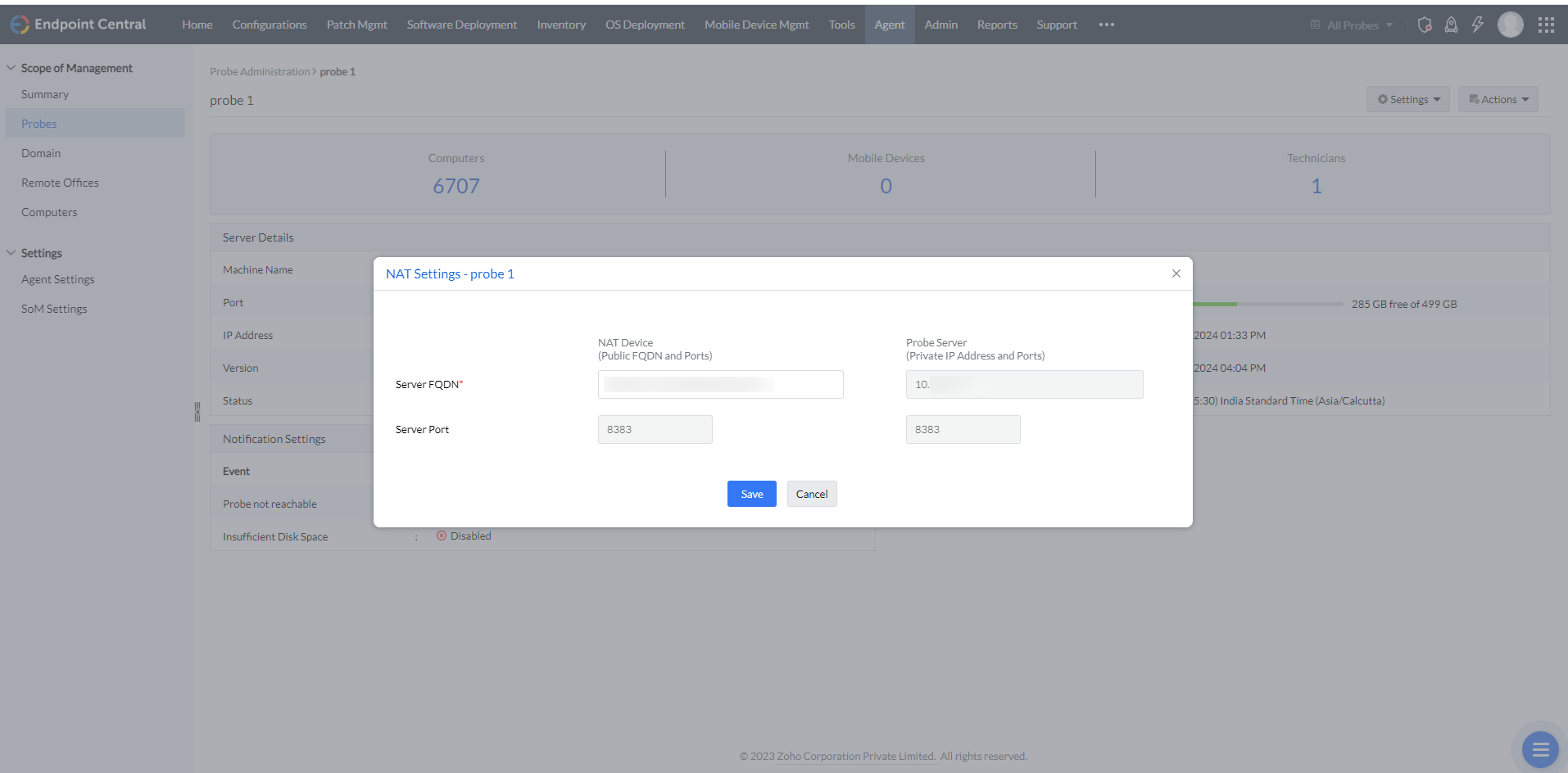Open the Mobile Device Mgmt tab
This screenshot has height=773, width=1568.
click(757, 25)
